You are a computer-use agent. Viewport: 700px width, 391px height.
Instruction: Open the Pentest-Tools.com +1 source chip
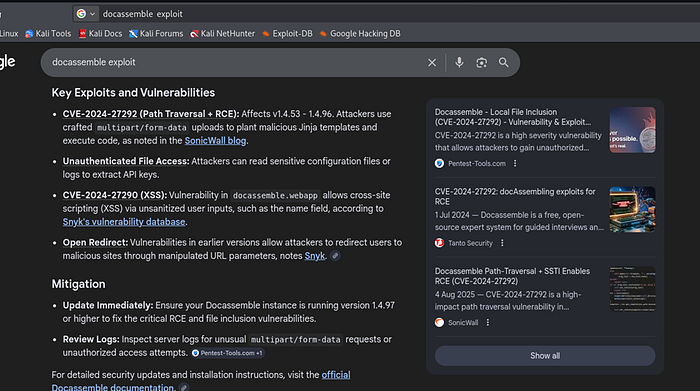pos(228,353)
